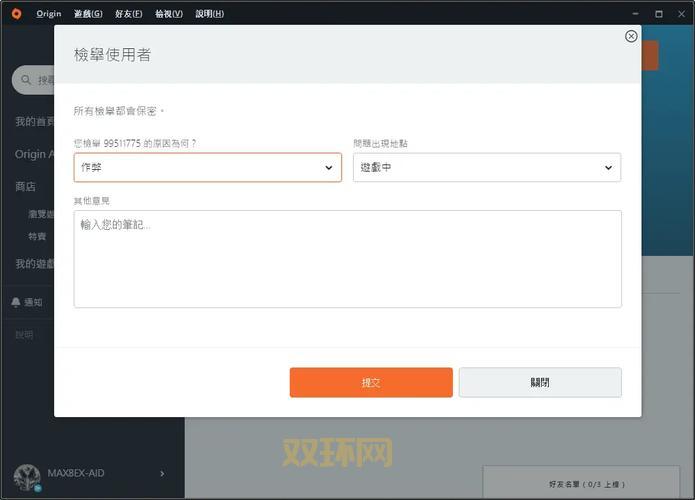Screen dimensions: 695x500
Task: Click into the 其他意見 notes text area
Action: (348, 259)
